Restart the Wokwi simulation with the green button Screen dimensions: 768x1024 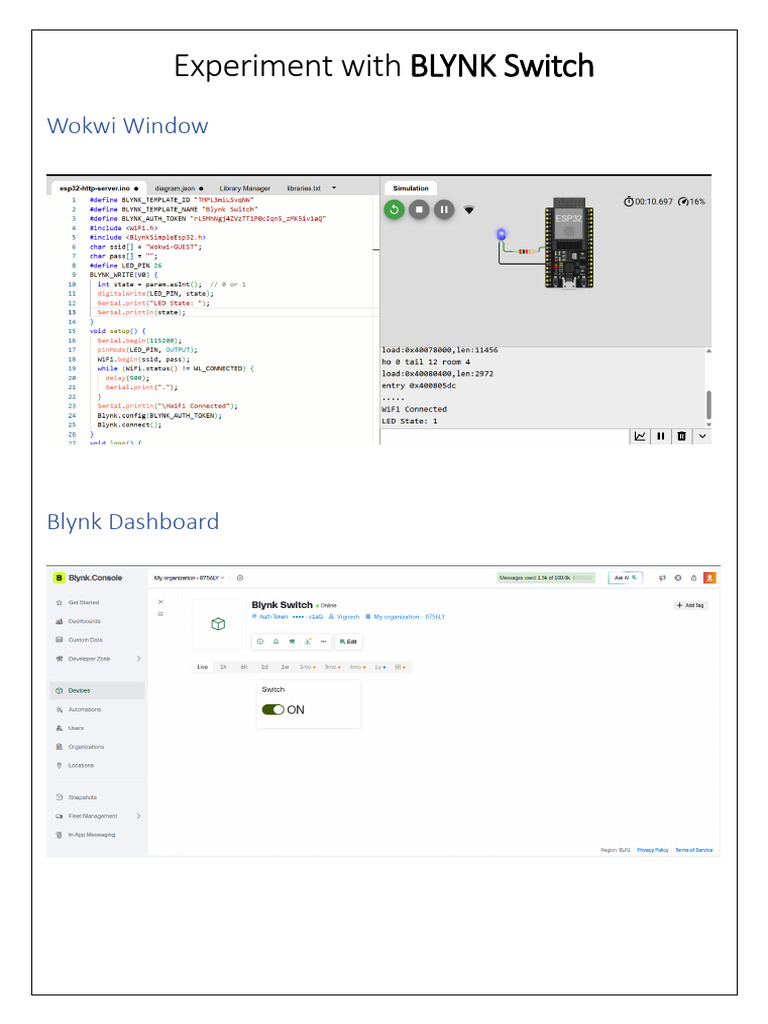point(394,210)
